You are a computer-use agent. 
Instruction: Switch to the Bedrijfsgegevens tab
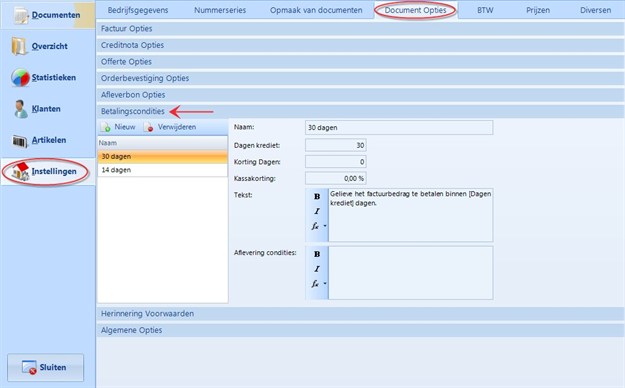(138, 10)
